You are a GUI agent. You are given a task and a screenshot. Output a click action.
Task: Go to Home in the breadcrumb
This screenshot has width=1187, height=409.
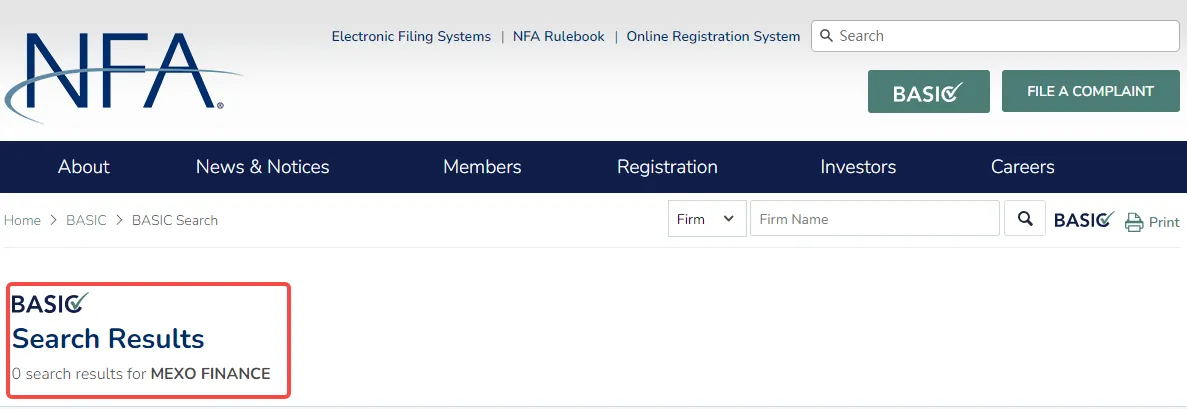[22, 220]
